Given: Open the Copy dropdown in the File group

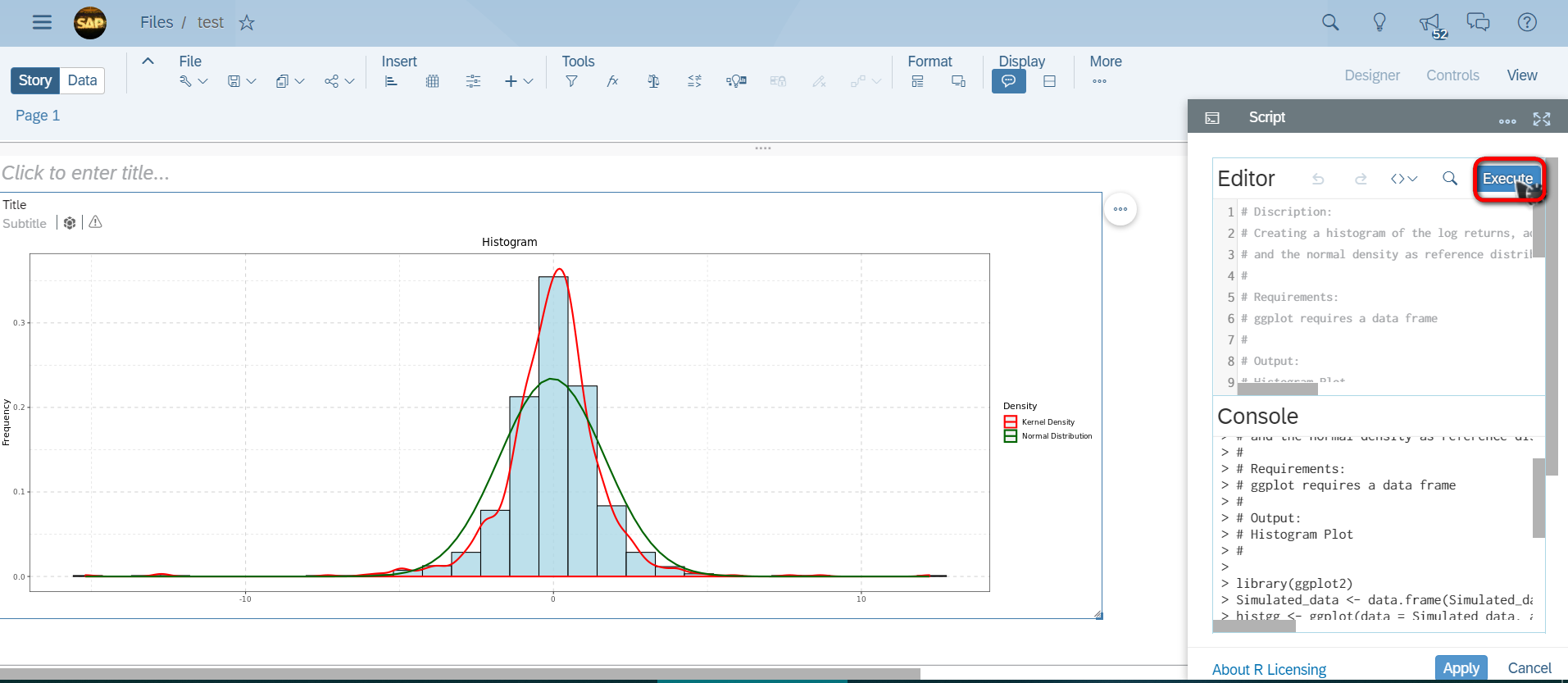Looking at the screenshot, I should click(x=290, y=81).
